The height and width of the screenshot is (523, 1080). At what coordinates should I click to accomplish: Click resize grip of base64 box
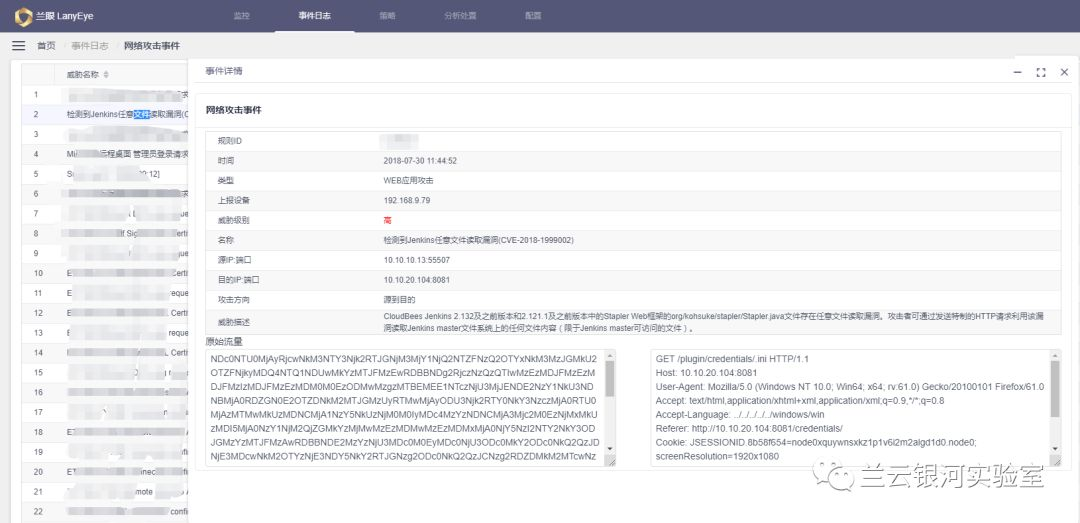[x=610, y=461]
